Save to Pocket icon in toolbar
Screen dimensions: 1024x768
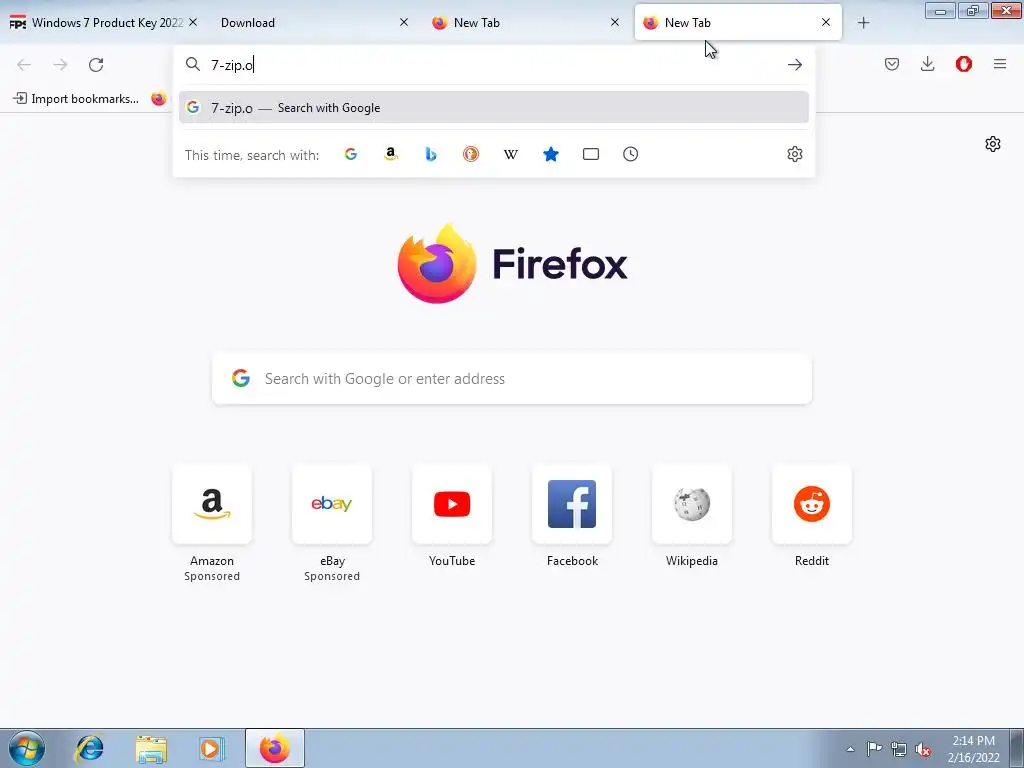point(892,64)
